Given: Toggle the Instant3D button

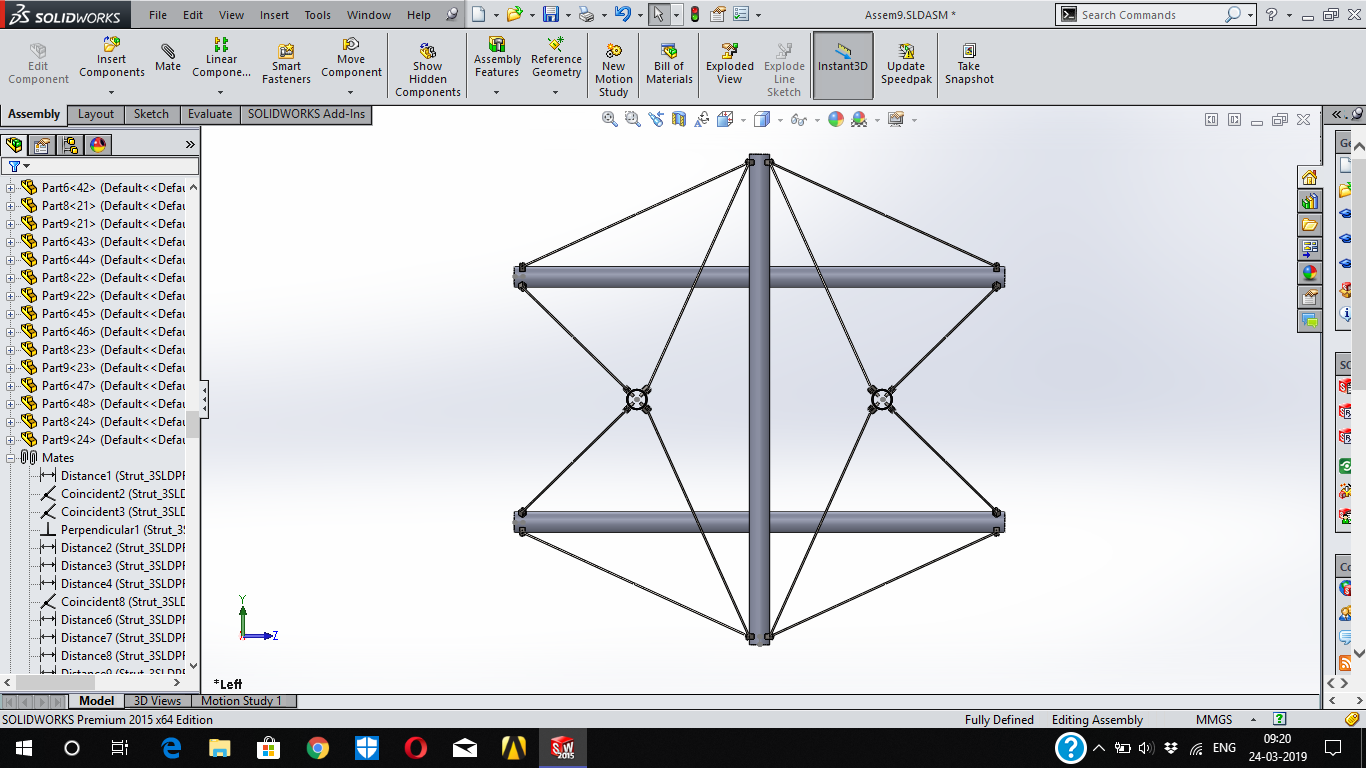Looking at the screenshot, I should (843, 65).
